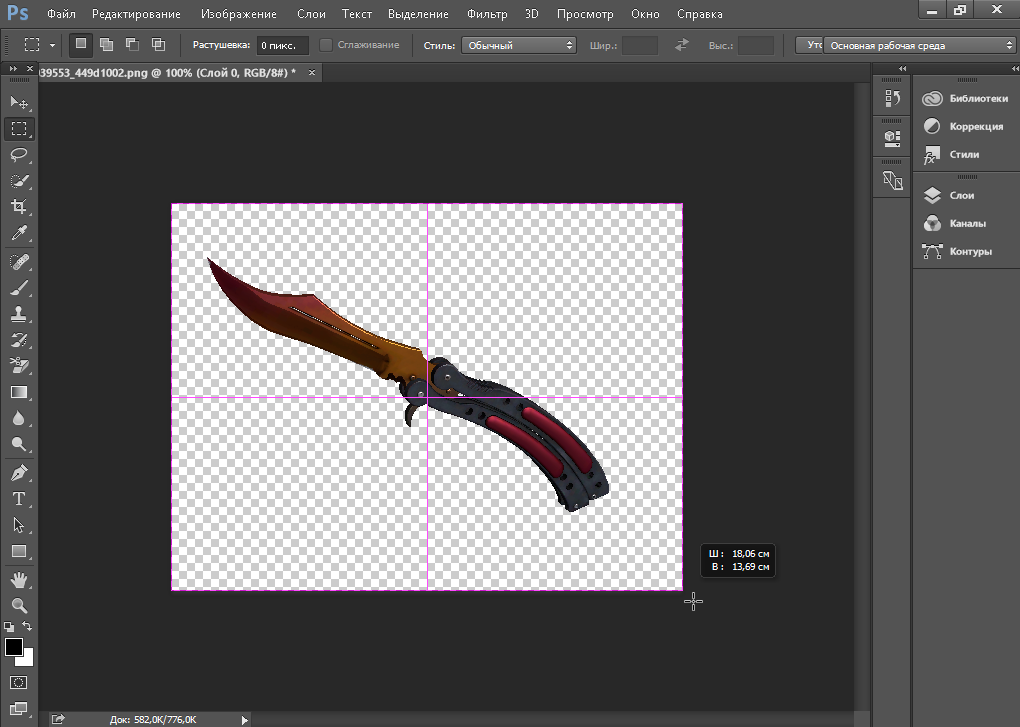Select the Lasso tool
The width and height of the screenshot is (1020, 727).
(19, 155)
